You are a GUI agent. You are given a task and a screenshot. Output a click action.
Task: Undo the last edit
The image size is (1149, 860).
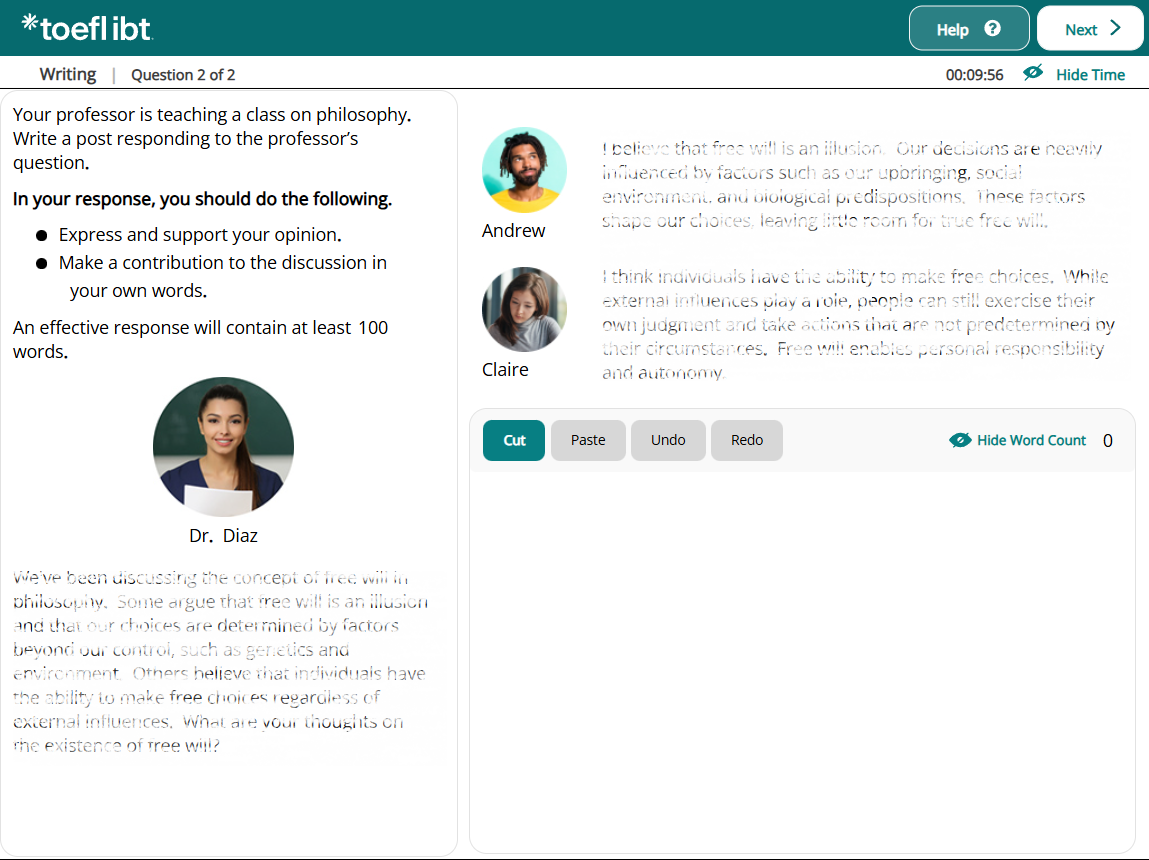click(668, 441)
